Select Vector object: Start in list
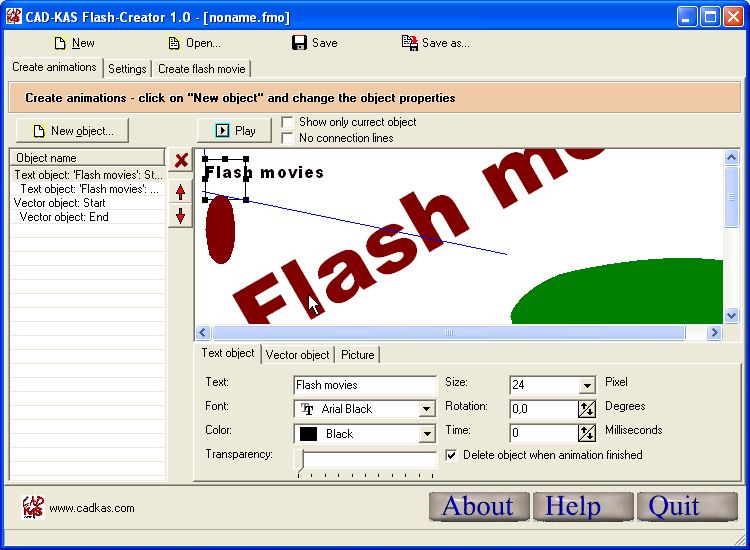The width and height of the screenshot is (750, 550). click(x=88, y=203)
